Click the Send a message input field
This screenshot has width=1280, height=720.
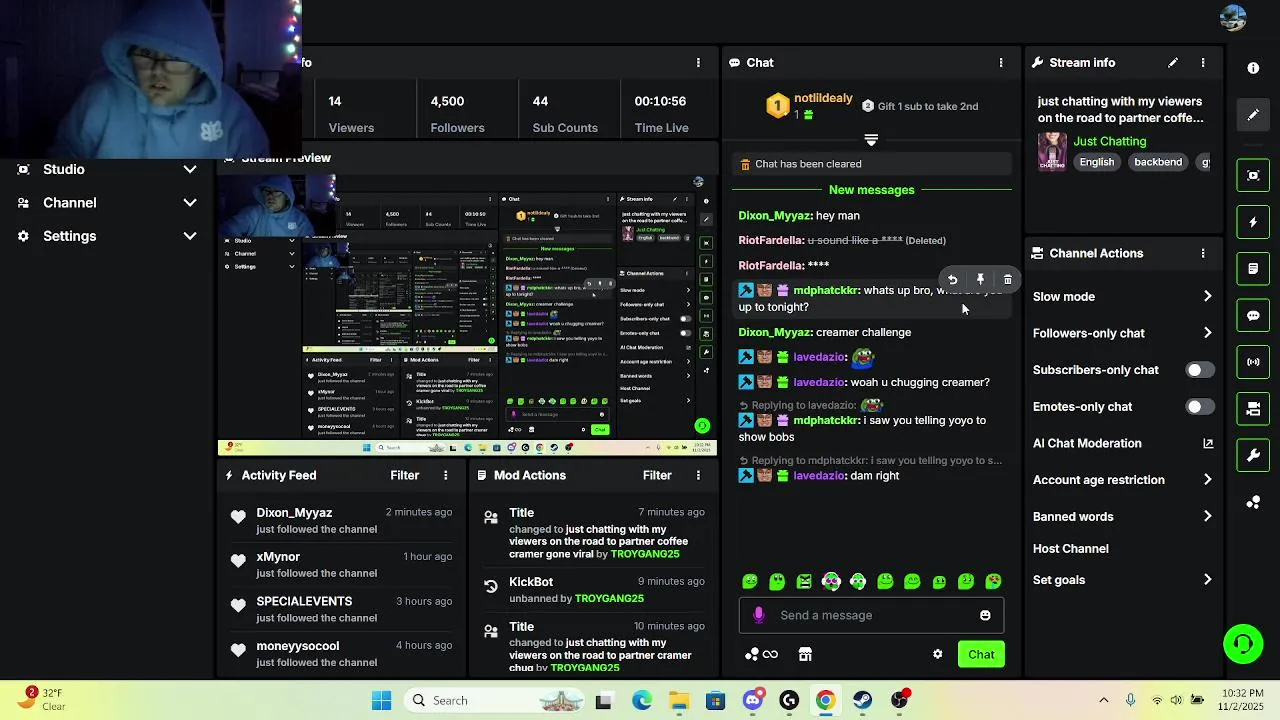(x=871, y=616)
